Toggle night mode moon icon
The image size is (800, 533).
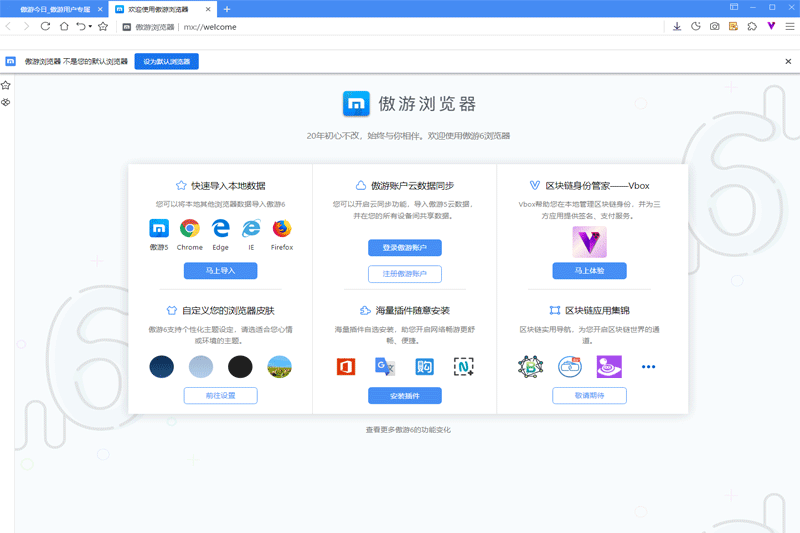(696, 27)
